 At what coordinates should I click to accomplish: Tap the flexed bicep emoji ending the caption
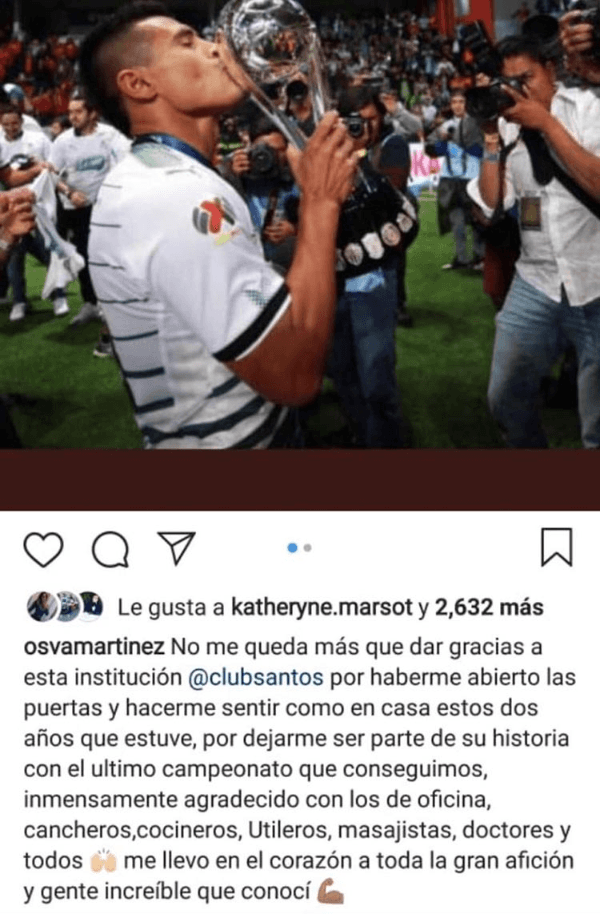(331, 892)
